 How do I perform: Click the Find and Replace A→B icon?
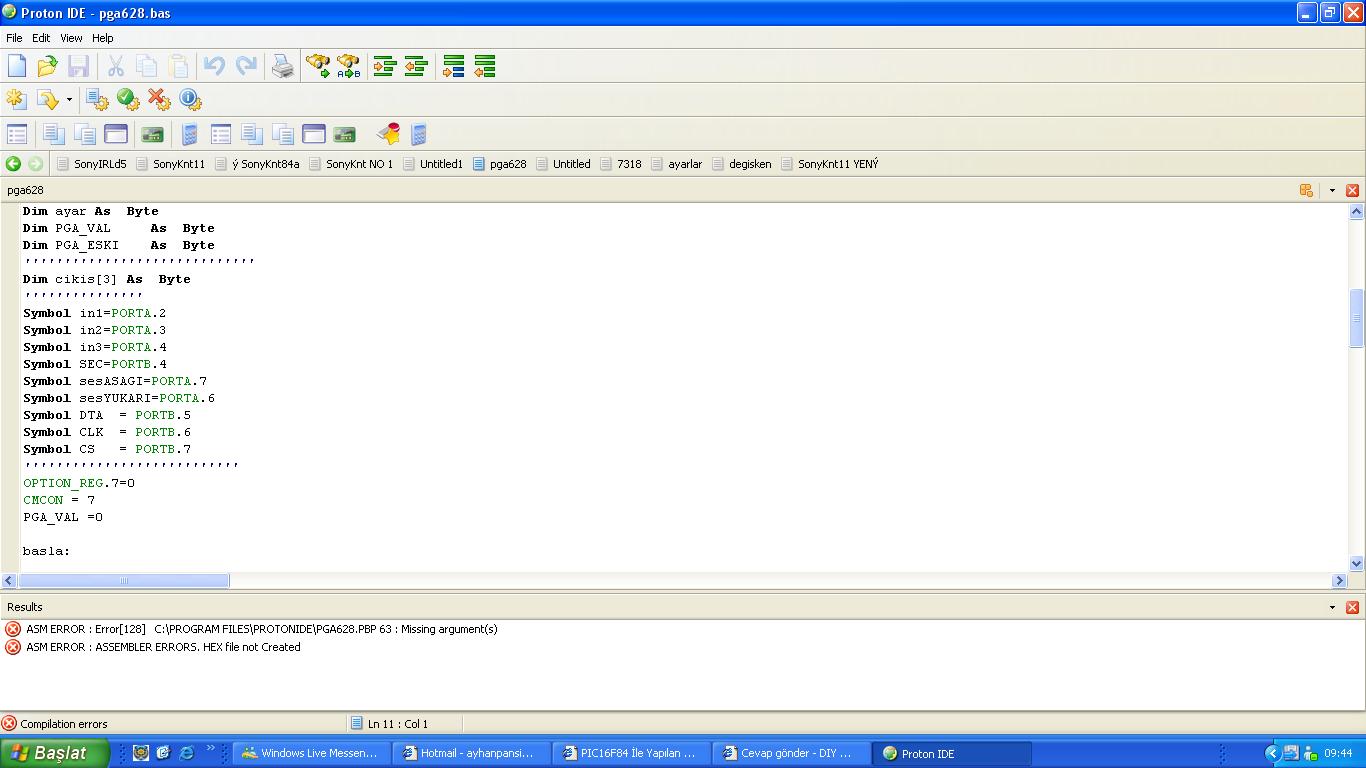(348, 67)
